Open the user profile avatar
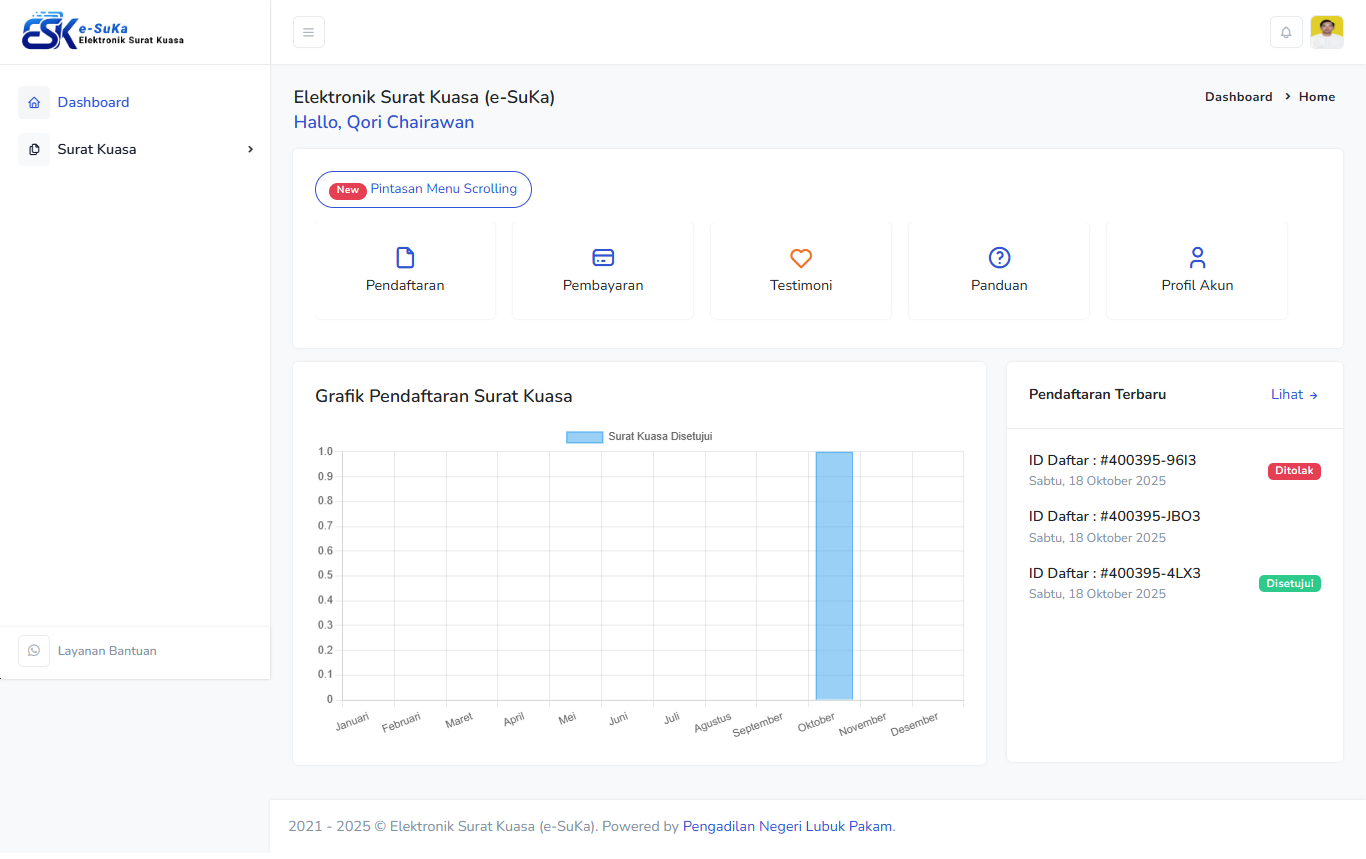This screenshot has height=859, width=1366. click(x=1326, y=32)
